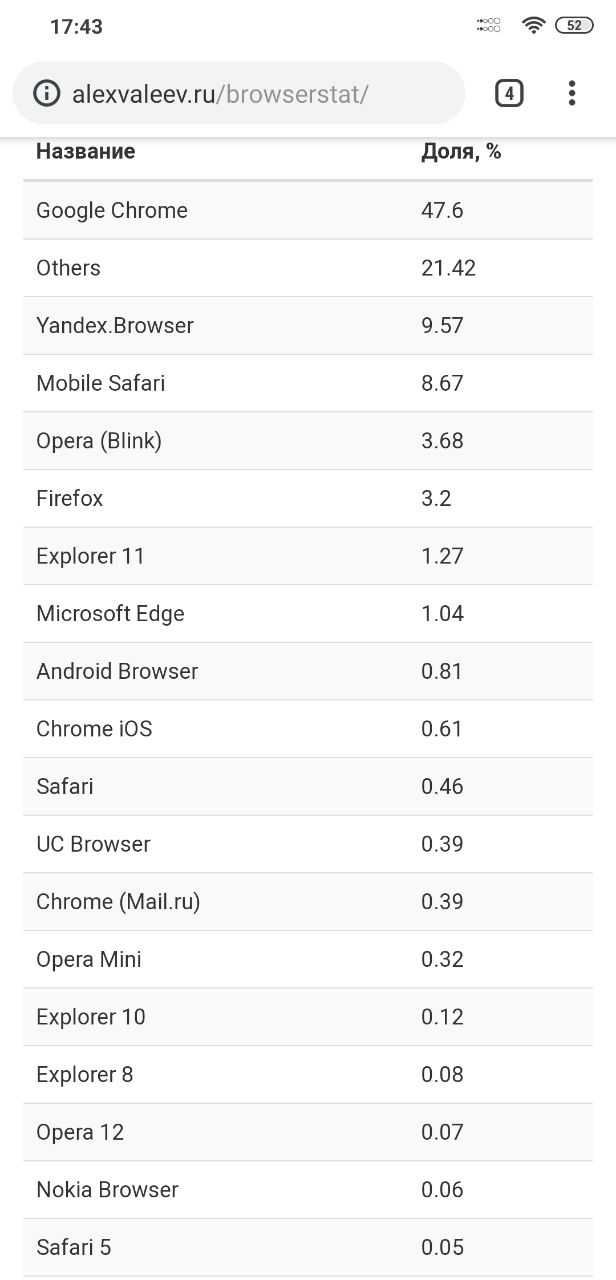Select the Google Chrome row
The image size is (616, 1280).
click(308, 210)
